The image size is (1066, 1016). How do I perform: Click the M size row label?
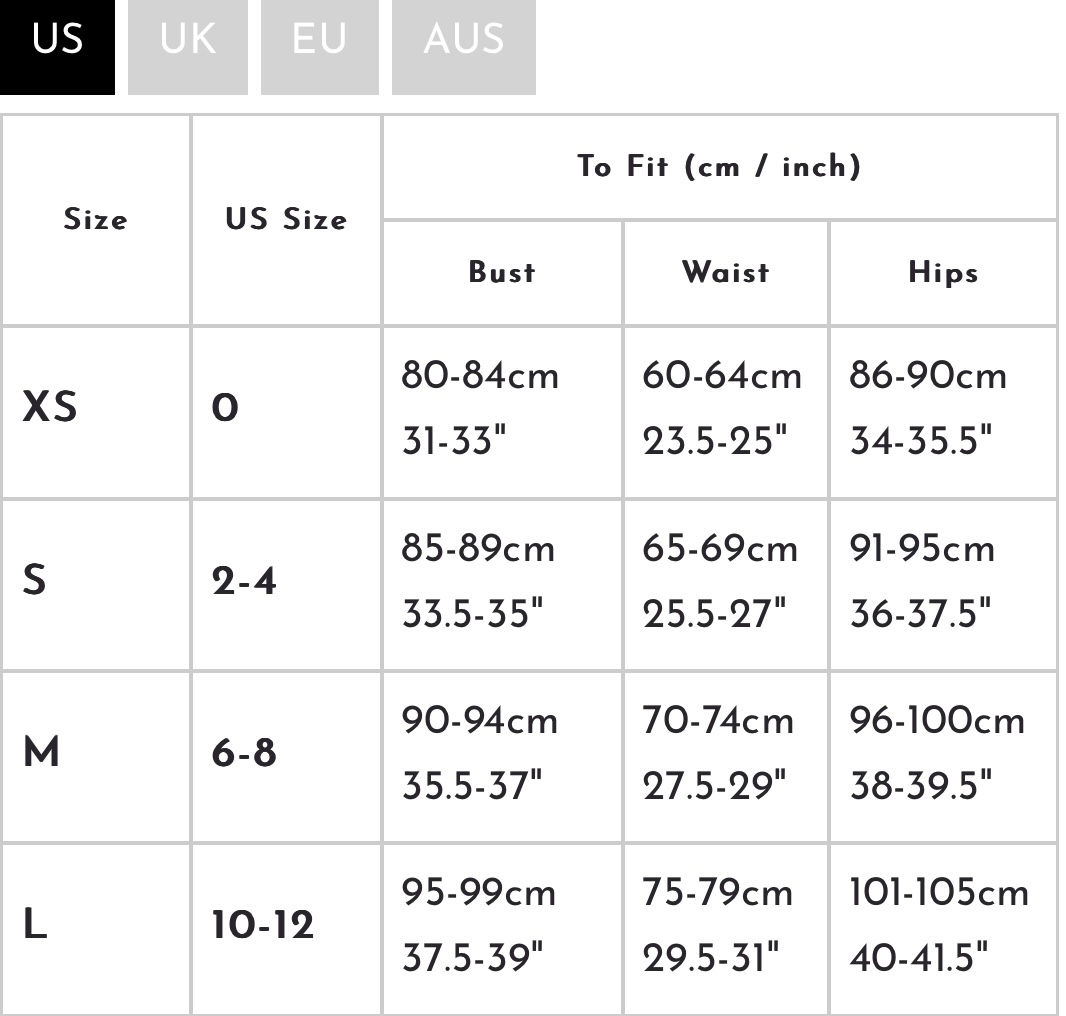pyautogui.click(x=42, y=752)
